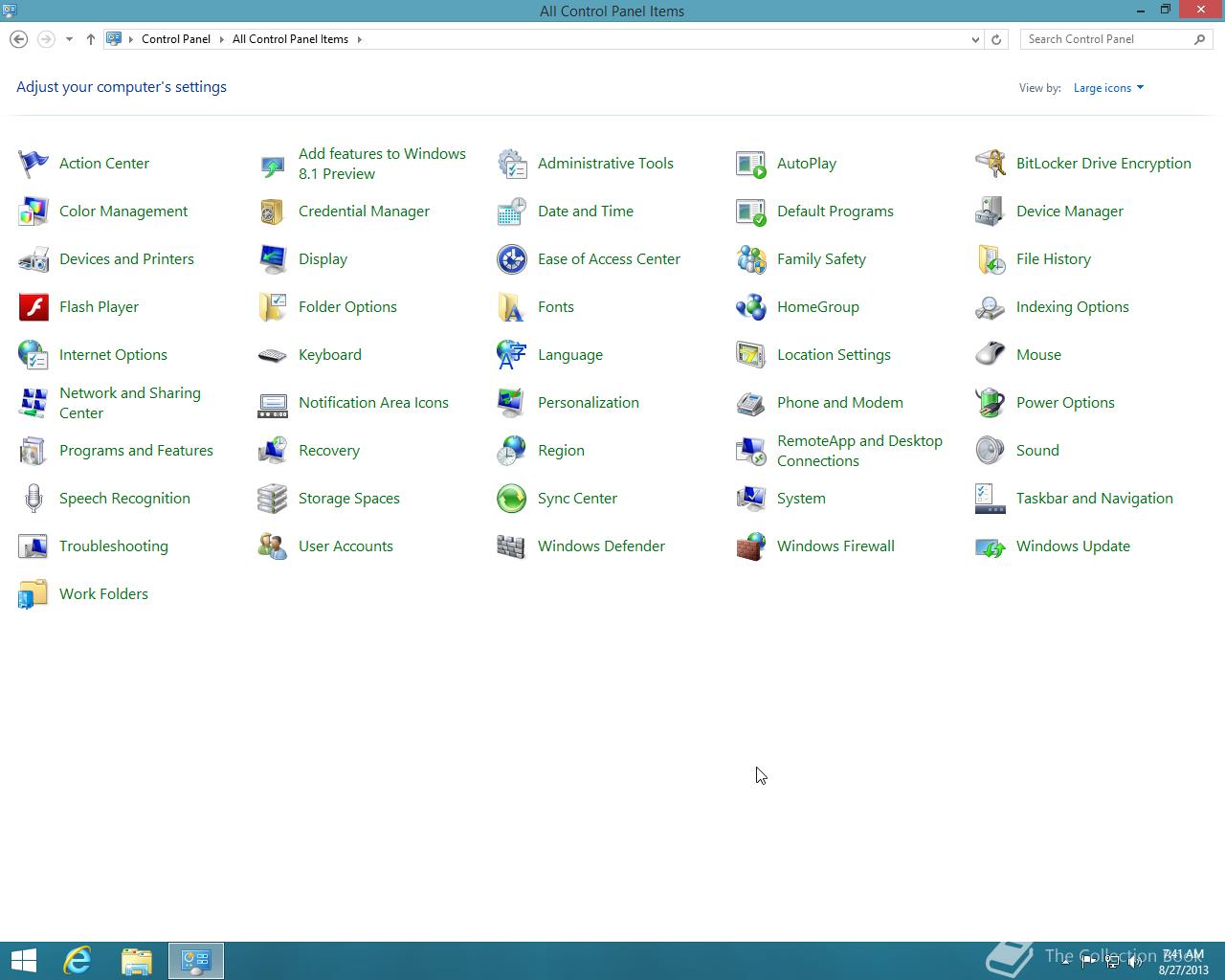Refresh the address bar location
1225x980 pixels.
coord(996,39)
